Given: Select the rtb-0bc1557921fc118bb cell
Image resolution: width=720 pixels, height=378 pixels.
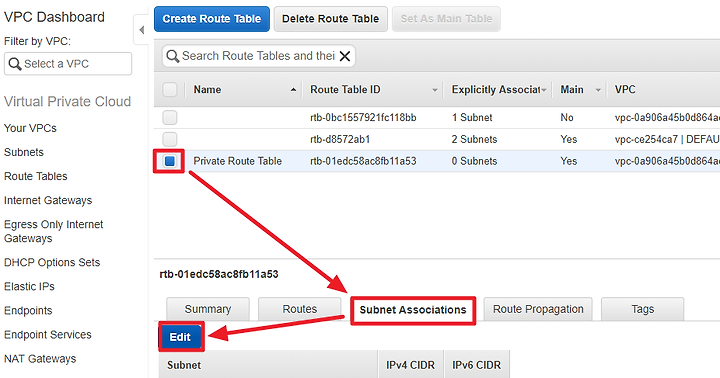Looking at the screenshot, I should [x=363, y=118].
